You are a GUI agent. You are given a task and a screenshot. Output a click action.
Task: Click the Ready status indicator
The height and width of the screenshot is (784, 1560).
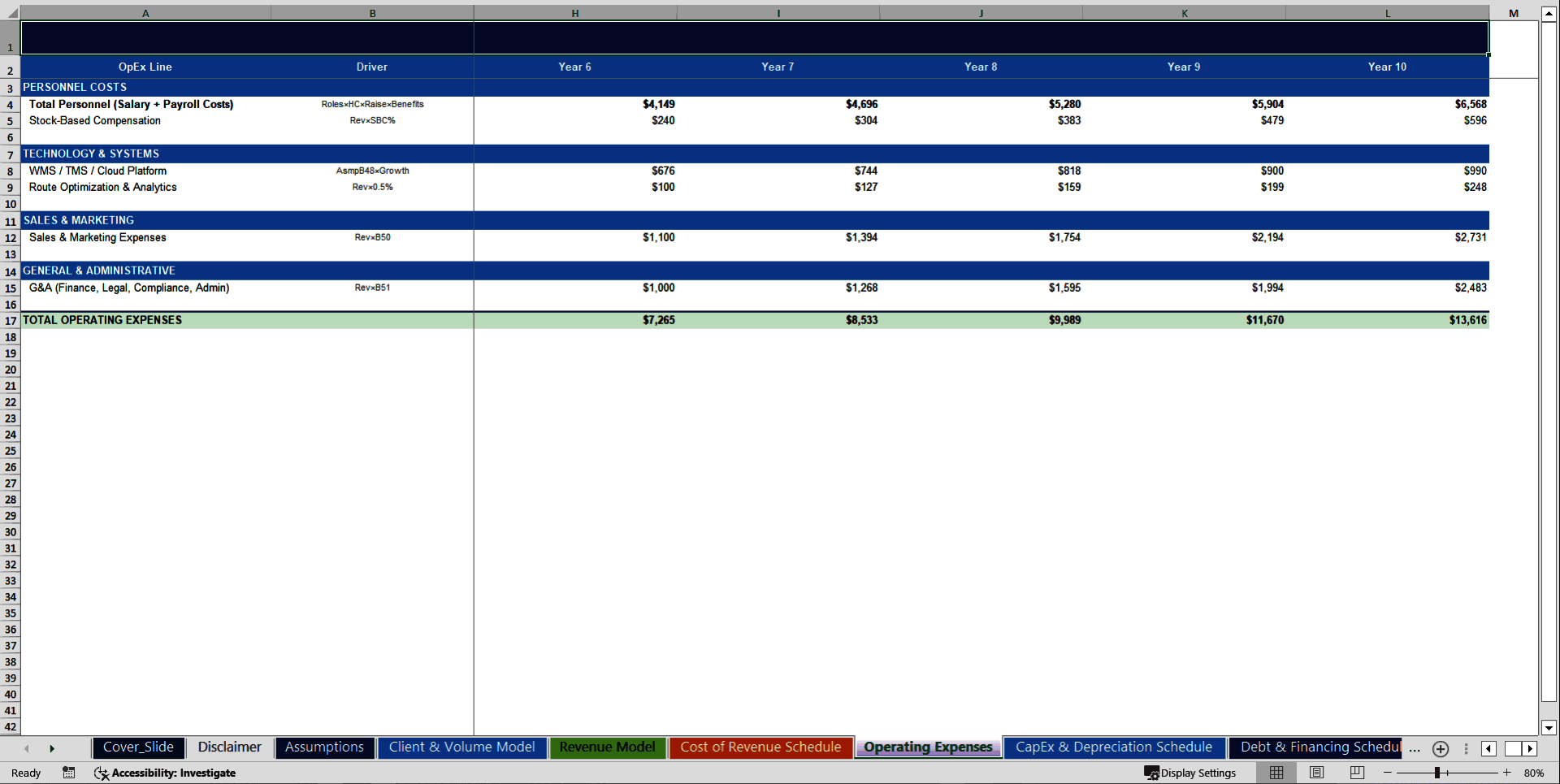pos(25,773)
